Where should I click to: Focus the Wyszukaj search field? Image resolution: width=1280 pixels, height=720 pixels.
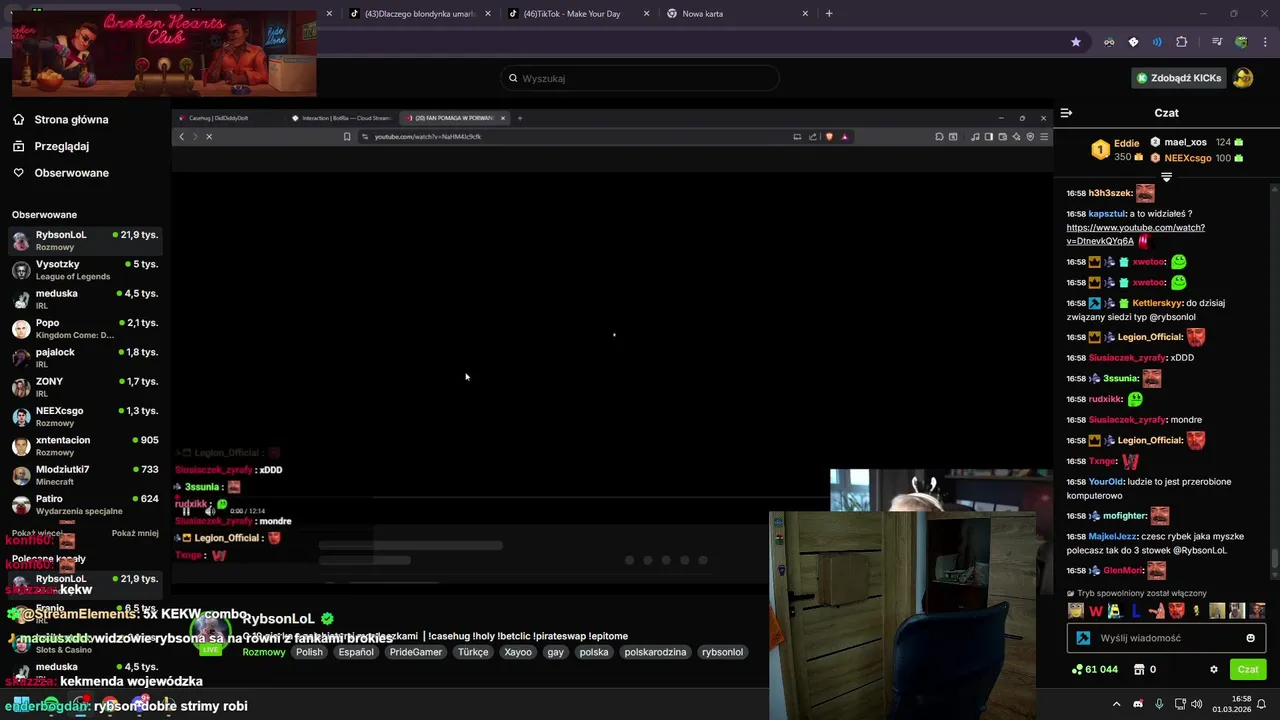pyautogui.click(x=640, y=78)
